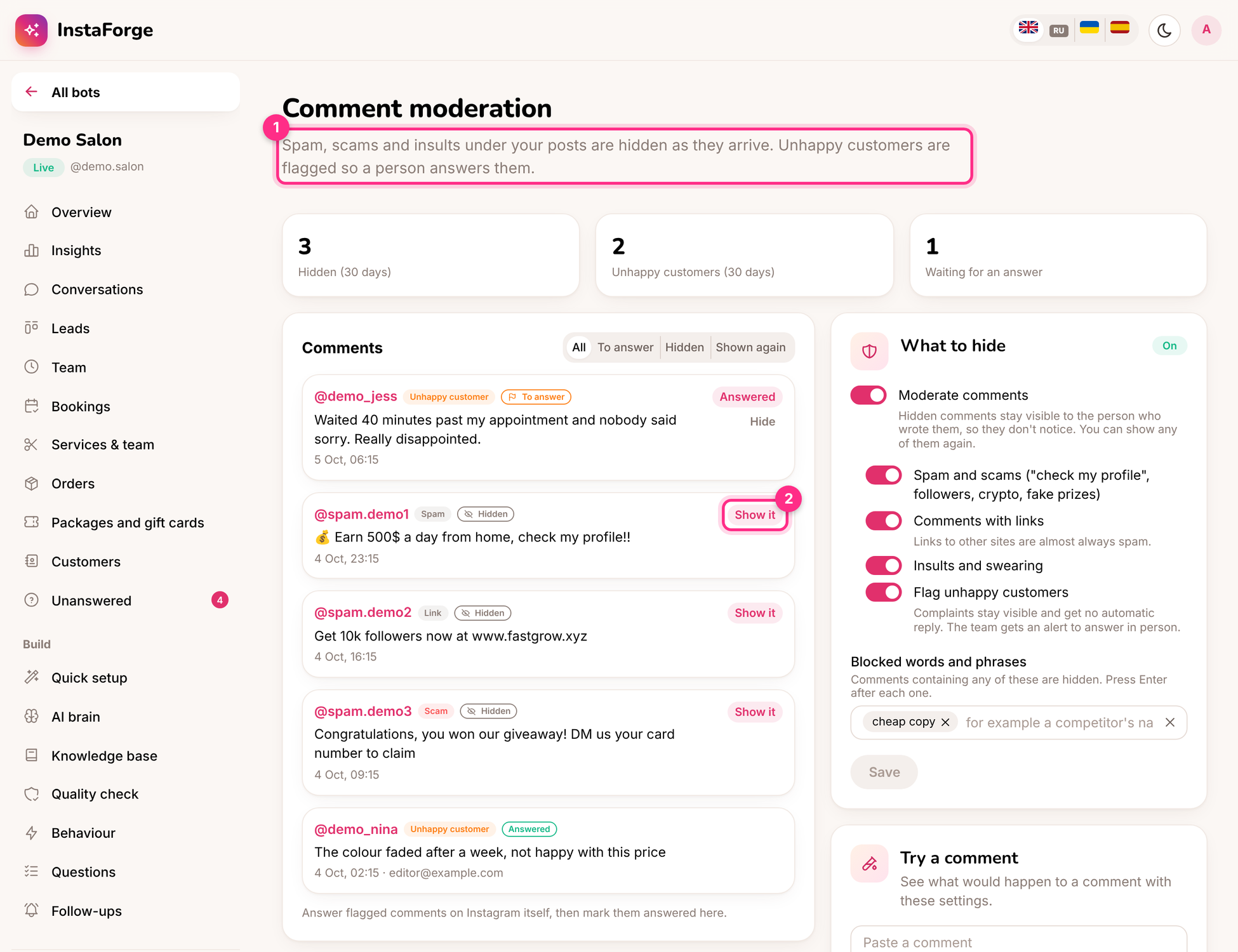Mark @demo_jess comment as Answered
Viewport: 1238px width, 952px height.
pyautogui.click(x=747, y=397)
